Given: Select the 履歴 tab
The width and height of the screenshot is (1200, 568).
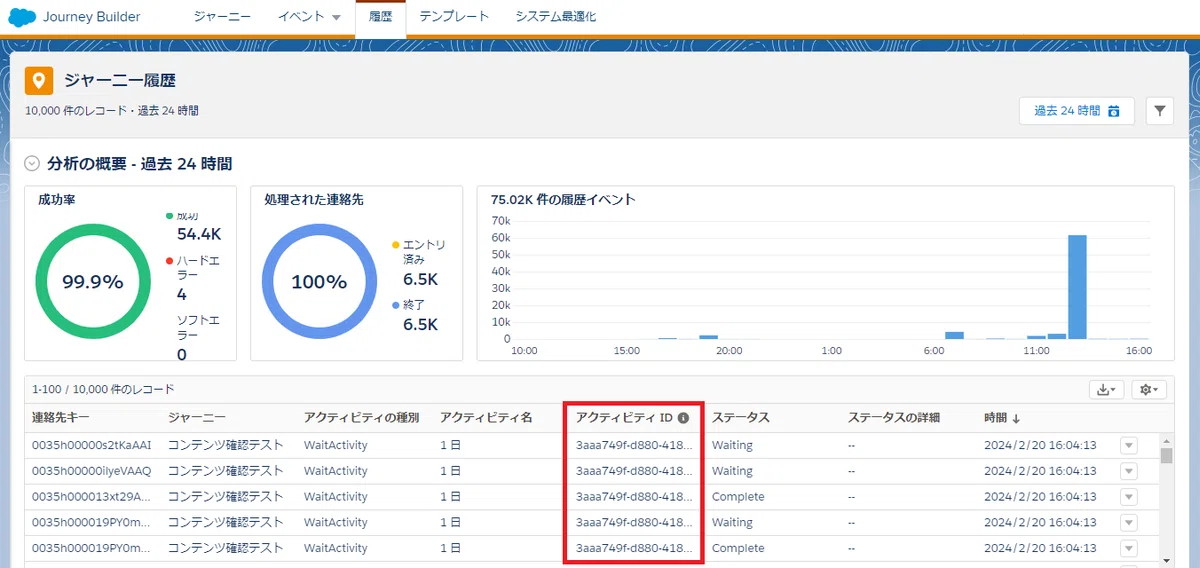Looking at the screenshot, I should pos(380,17).
